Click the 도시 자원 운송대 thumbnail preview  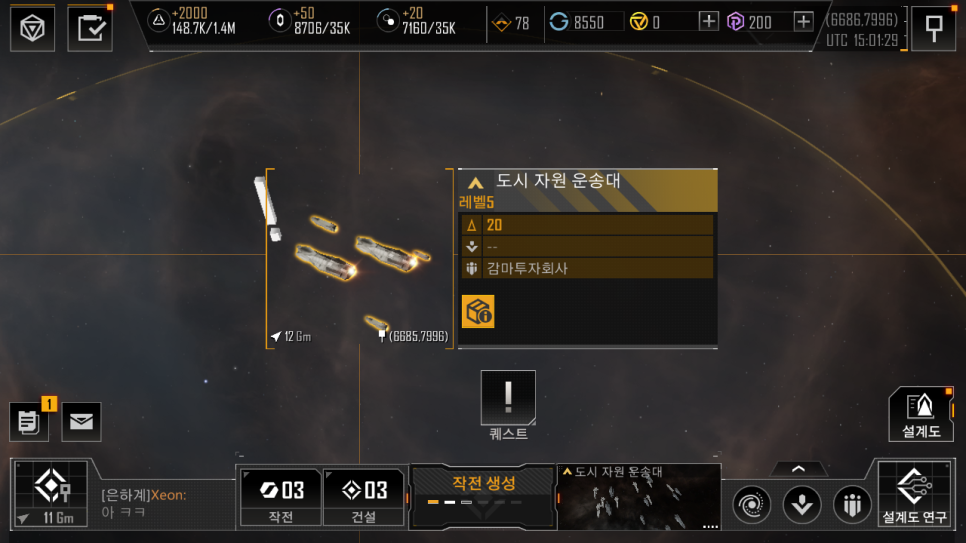click(639, 497)
